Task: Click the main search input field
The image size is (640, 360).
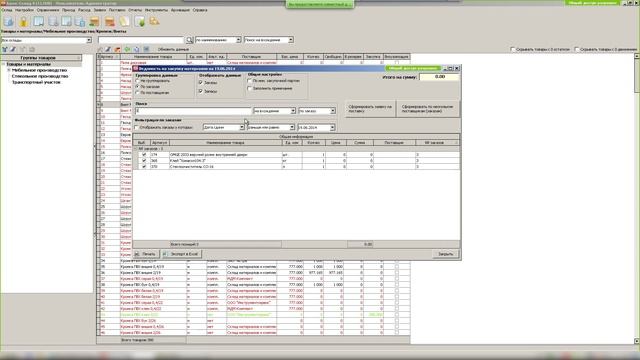Action: pyautogui.click(x=141, y=40)
